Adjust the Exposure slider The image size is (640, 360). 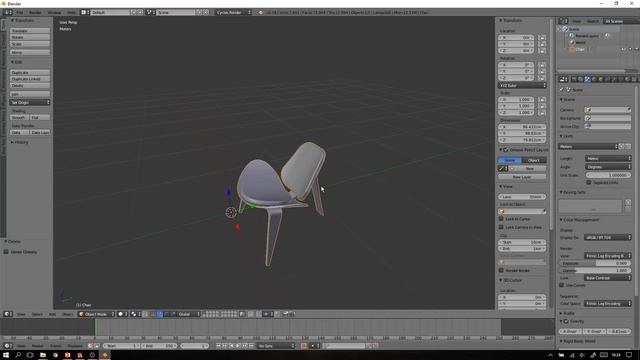coord(595,263)
